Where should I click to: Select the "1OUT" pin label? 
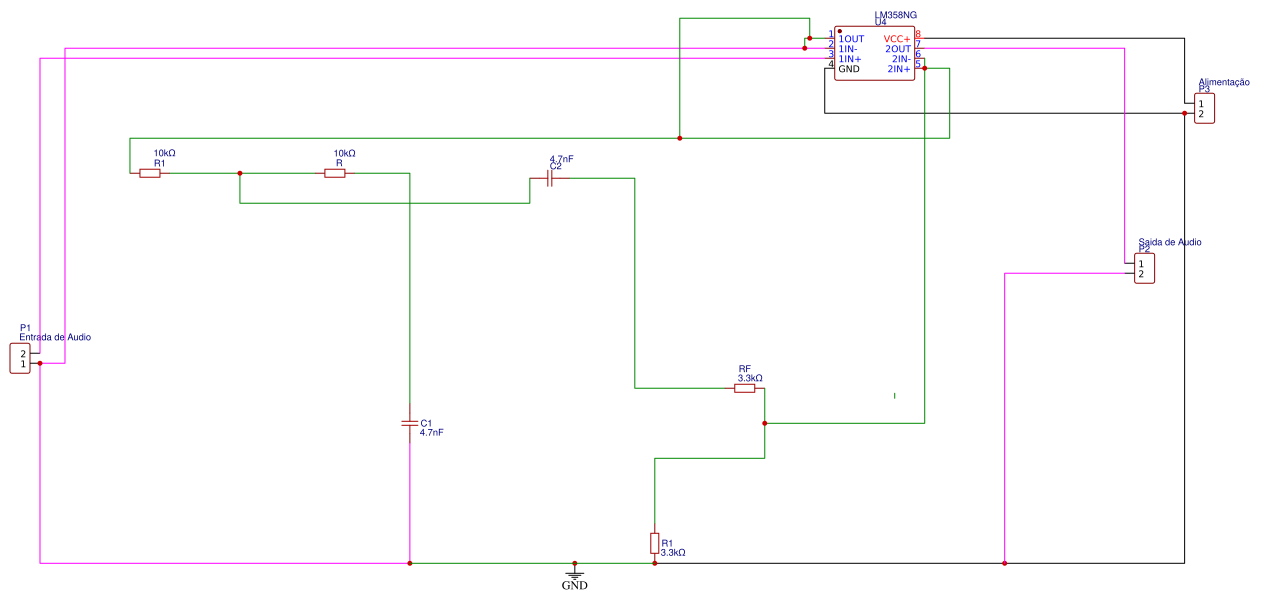point(851,39)
